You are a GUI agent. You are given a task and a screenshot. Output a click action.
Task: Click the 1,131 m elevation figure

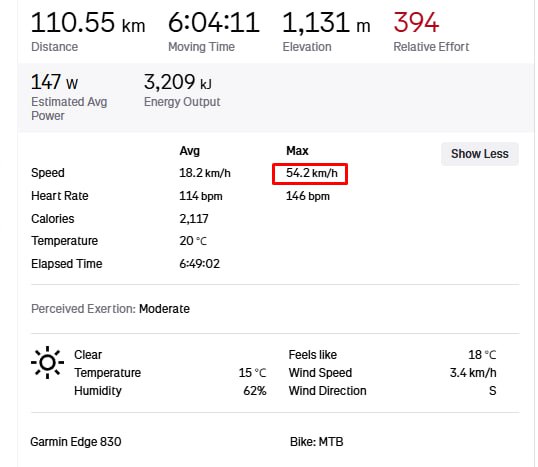click(326, 23)
